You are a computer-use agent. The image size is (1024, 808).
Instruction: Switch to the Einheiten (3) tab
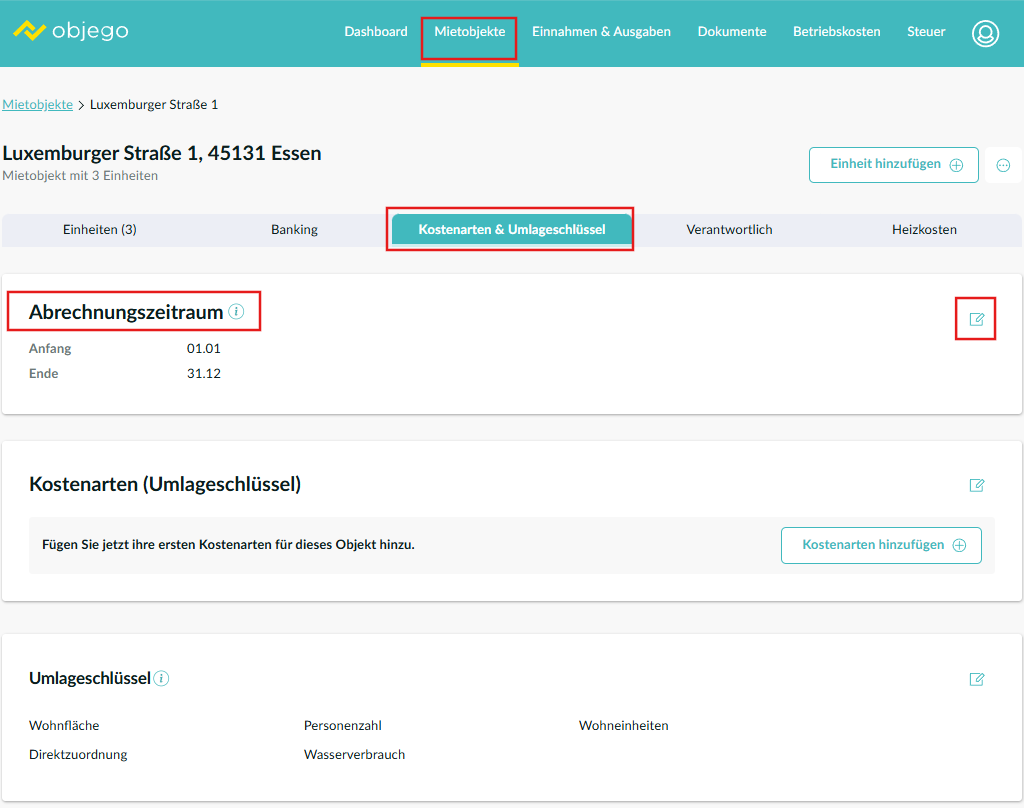coord(99,230)
